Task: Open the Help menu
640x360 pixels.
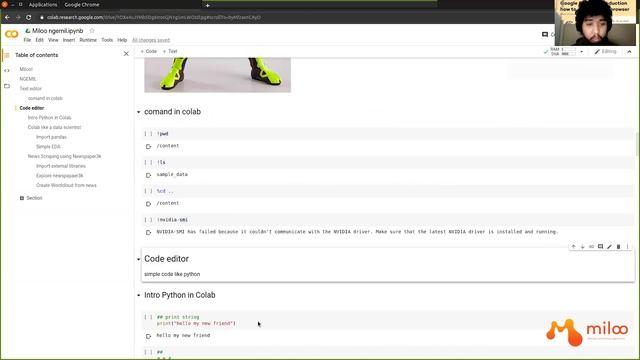Action: coord(122,40)
